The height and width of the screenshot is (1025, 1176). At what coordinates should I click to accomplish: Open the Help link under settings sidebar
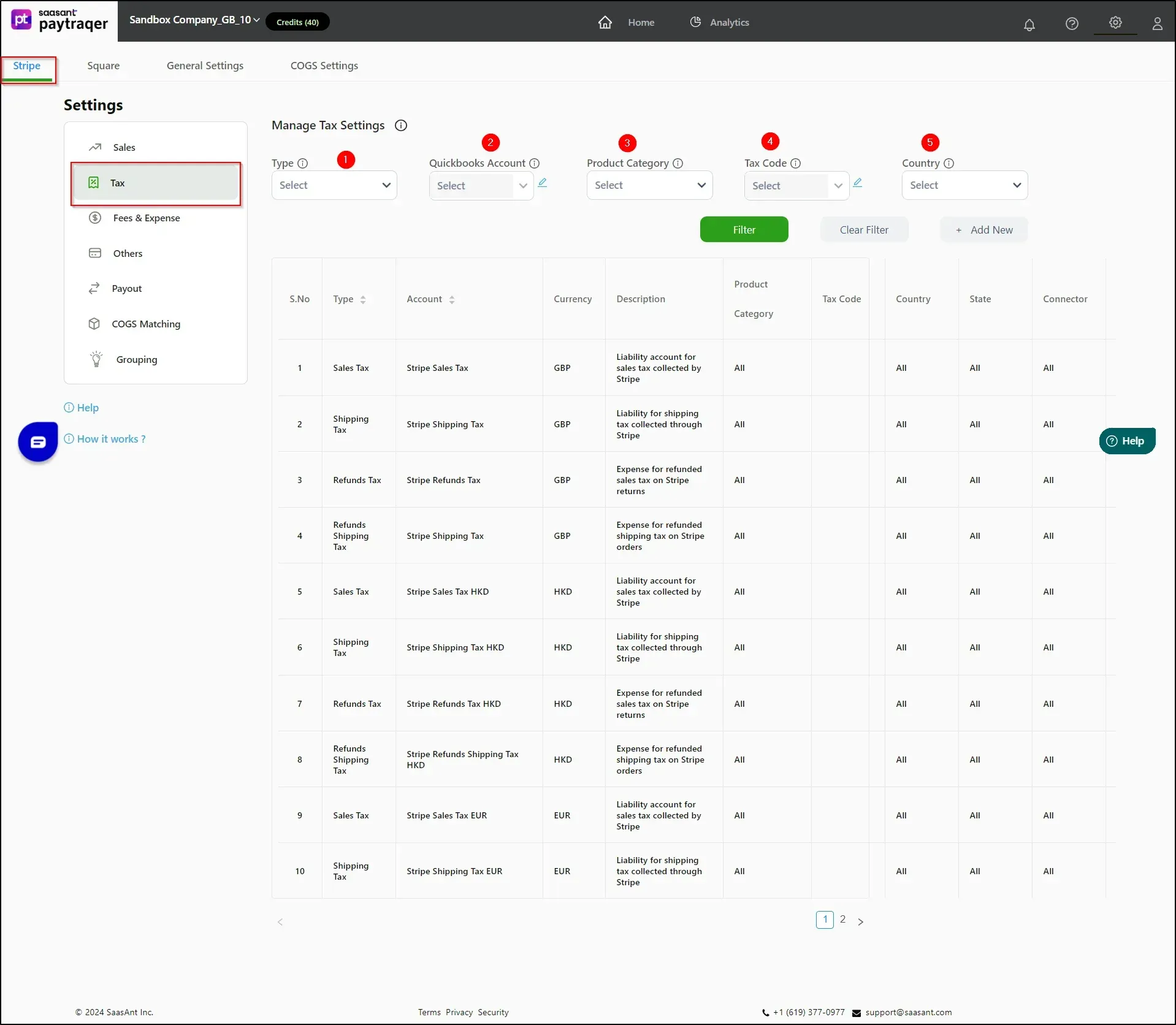tap(82, 408)
